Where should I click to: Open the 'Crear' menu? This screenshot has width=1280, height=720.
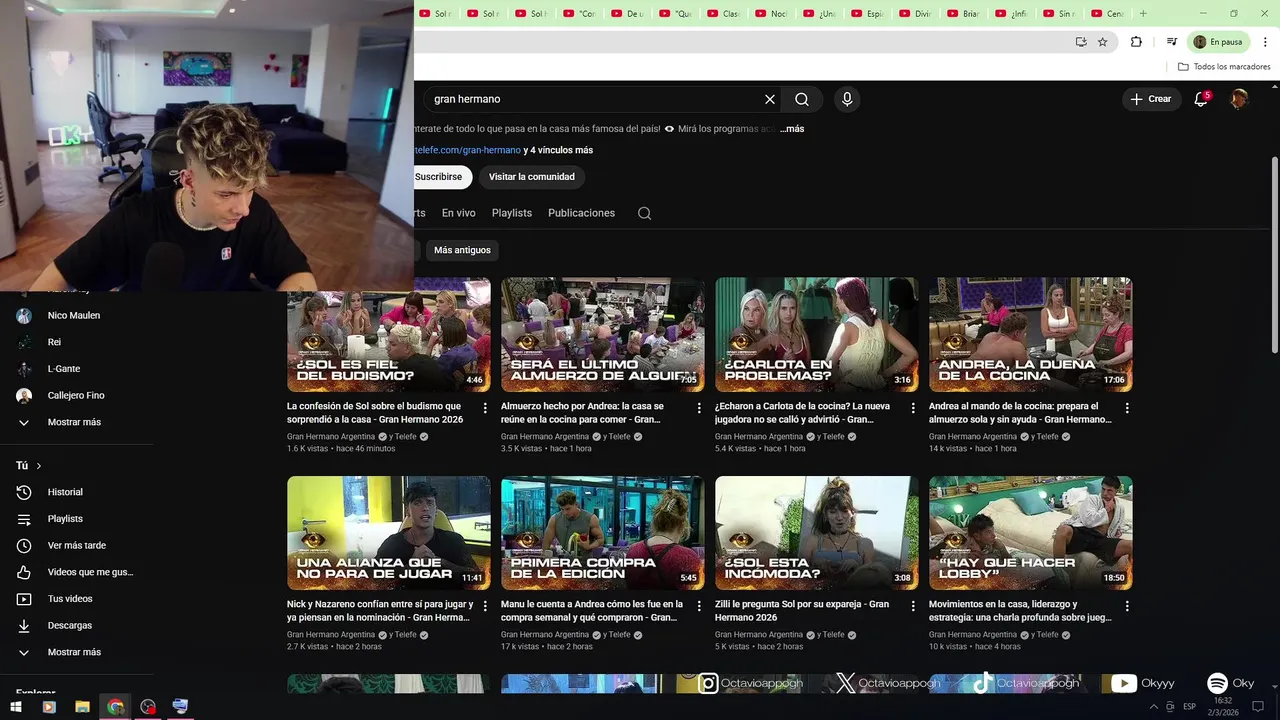1150,99
